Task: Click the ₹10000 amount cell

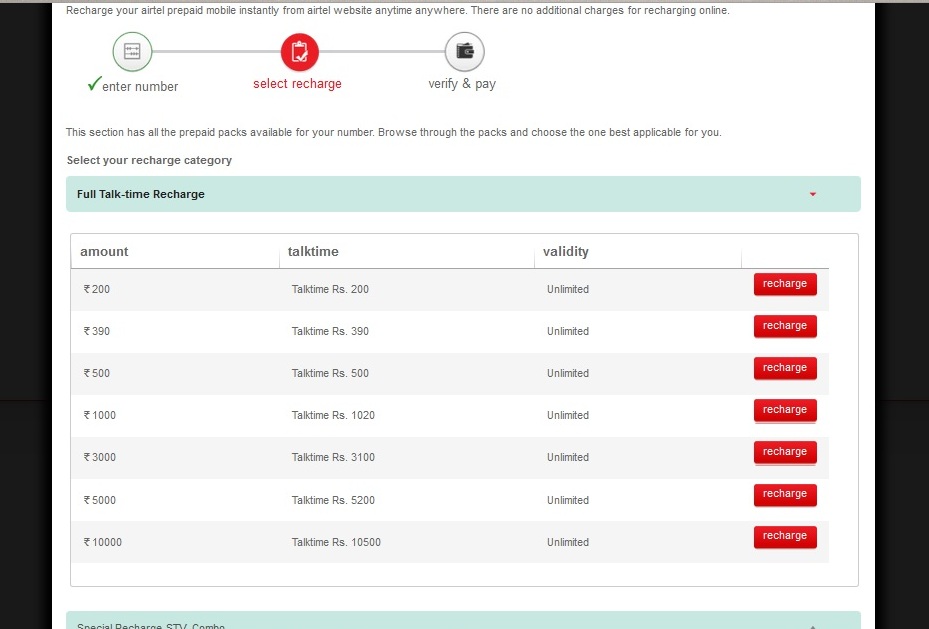Action: (x=102, y=542)
